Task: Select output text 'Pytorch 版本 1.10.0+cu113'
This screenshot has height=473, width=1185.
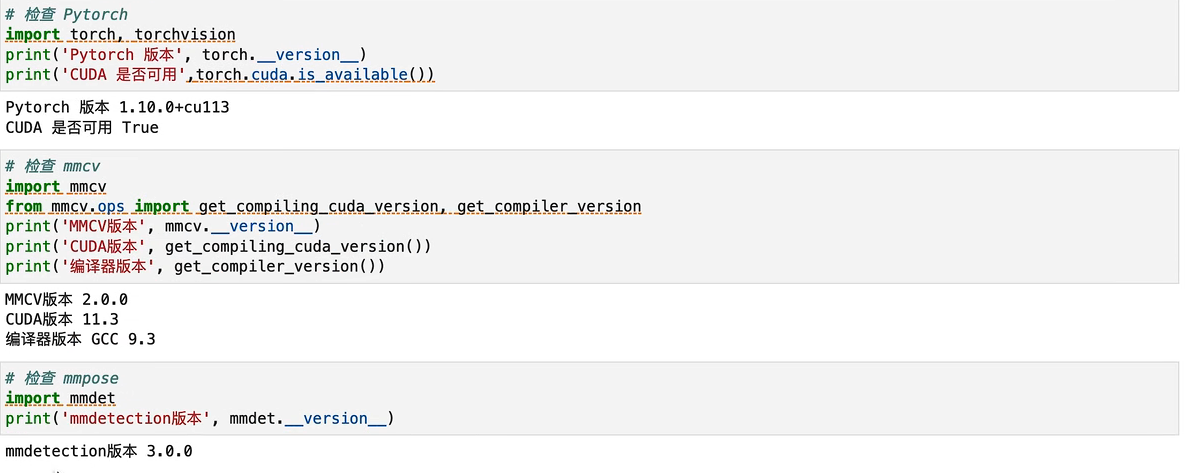Action: [117, 107]
